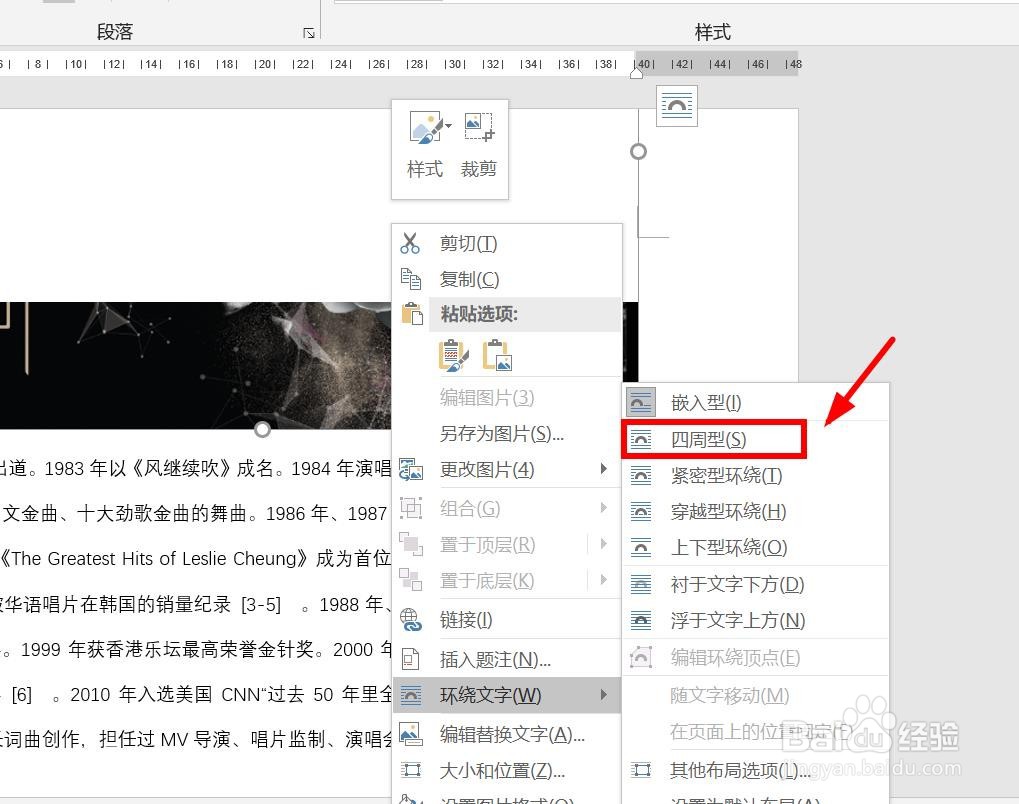
Task: Expand the 更改图片 submenu arrow
Action: tap(603, 468)
